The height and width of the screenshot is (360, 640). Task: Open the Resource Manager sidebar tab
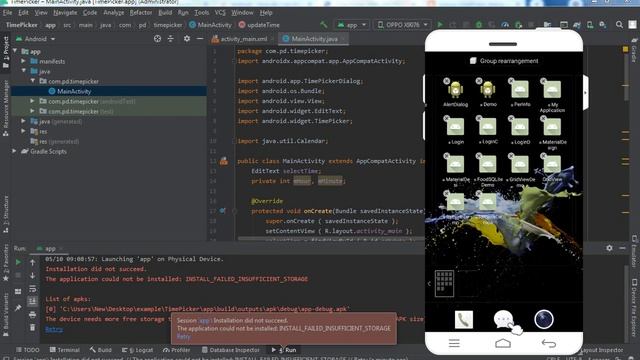(x=6, y=108)
